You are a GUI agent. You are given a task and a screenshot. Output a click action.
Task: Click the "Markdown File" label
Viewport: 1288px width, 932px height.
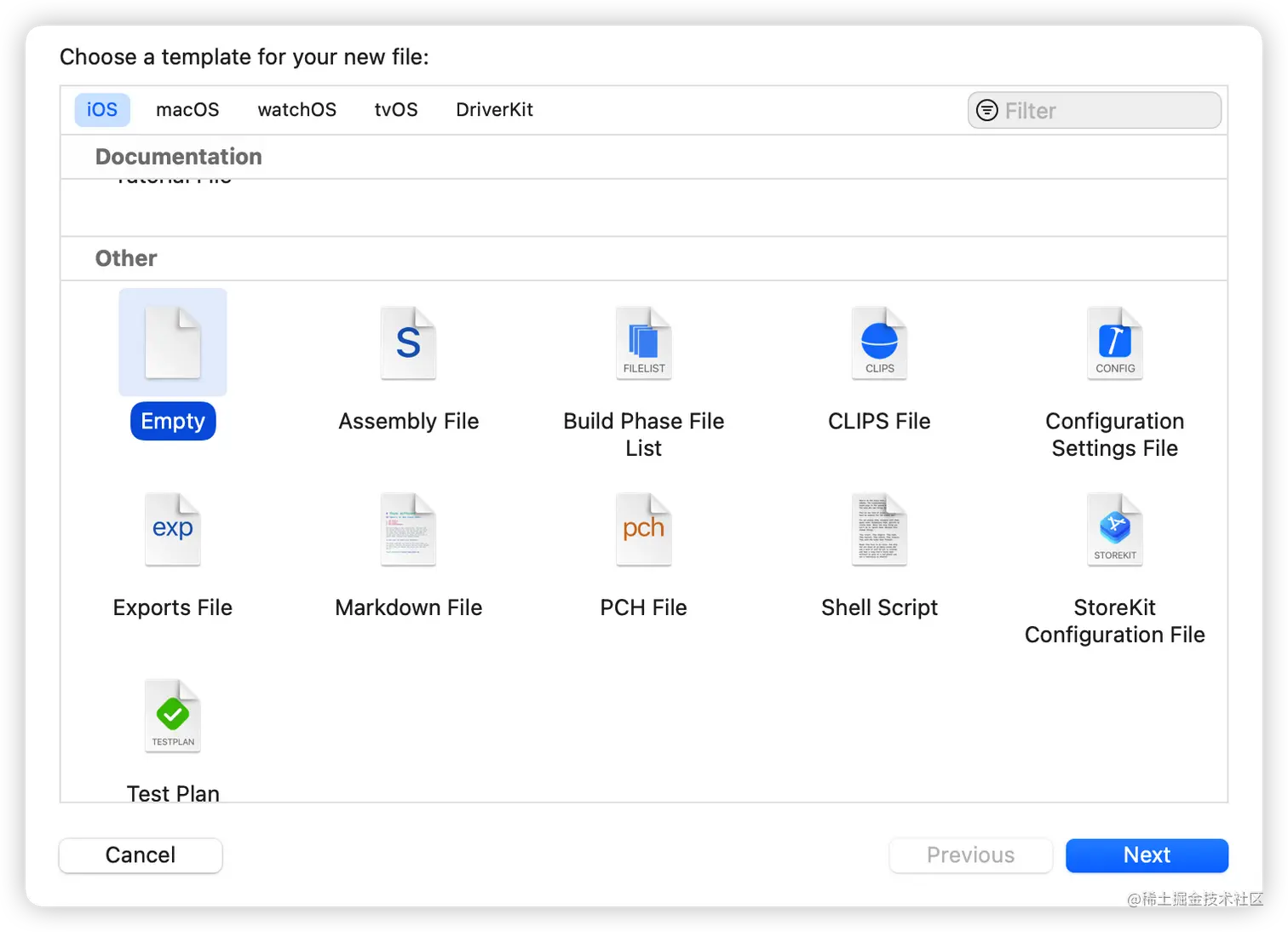click(409, 607)
